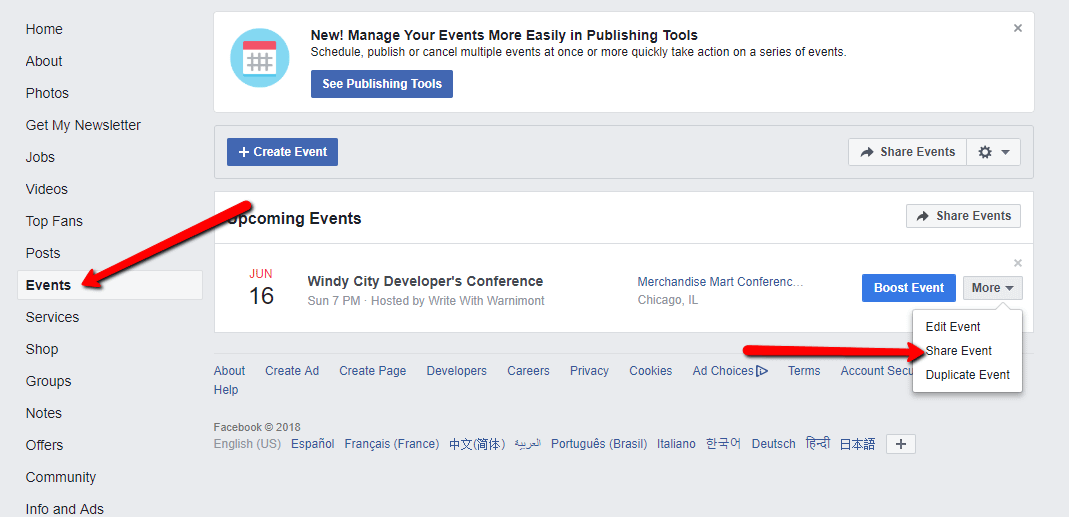
Task: Click the Privacy footer link
Action: [589, 371]
